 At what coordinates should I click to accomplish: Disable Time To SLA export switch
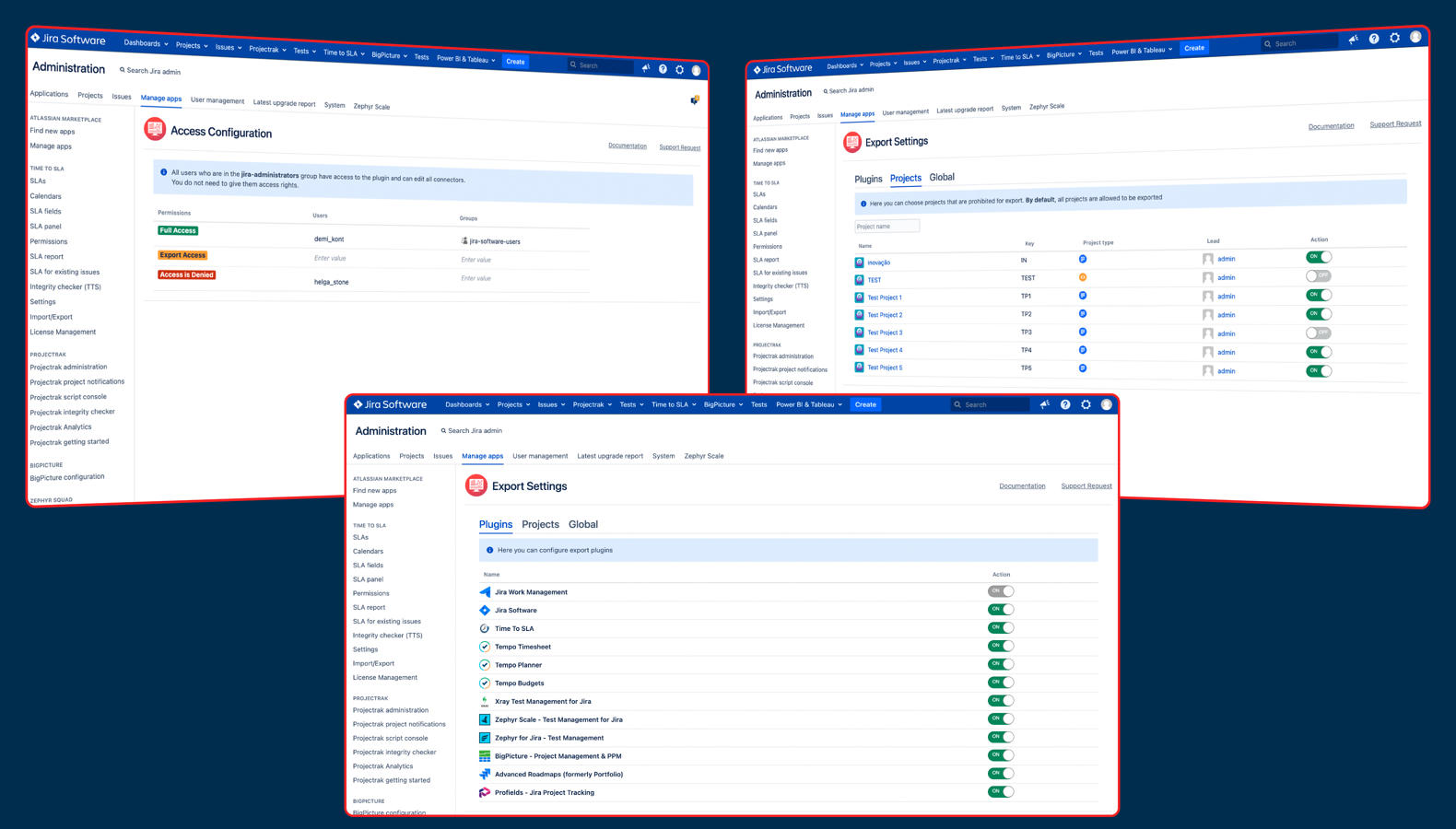click(x=1001, y=627)
